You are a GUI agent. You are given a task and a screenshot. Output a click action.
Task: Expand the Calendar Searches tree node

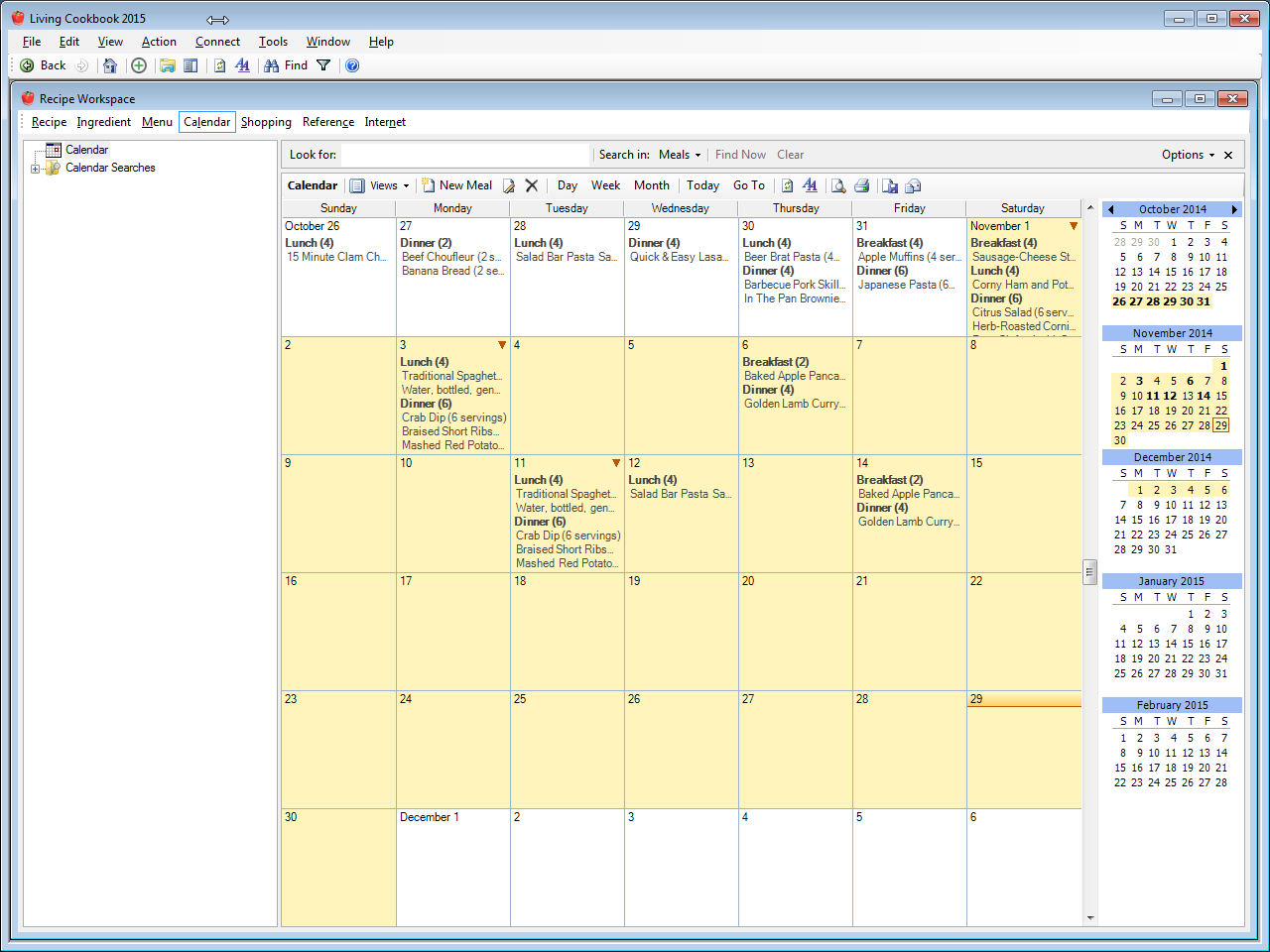tap(36, 169)
